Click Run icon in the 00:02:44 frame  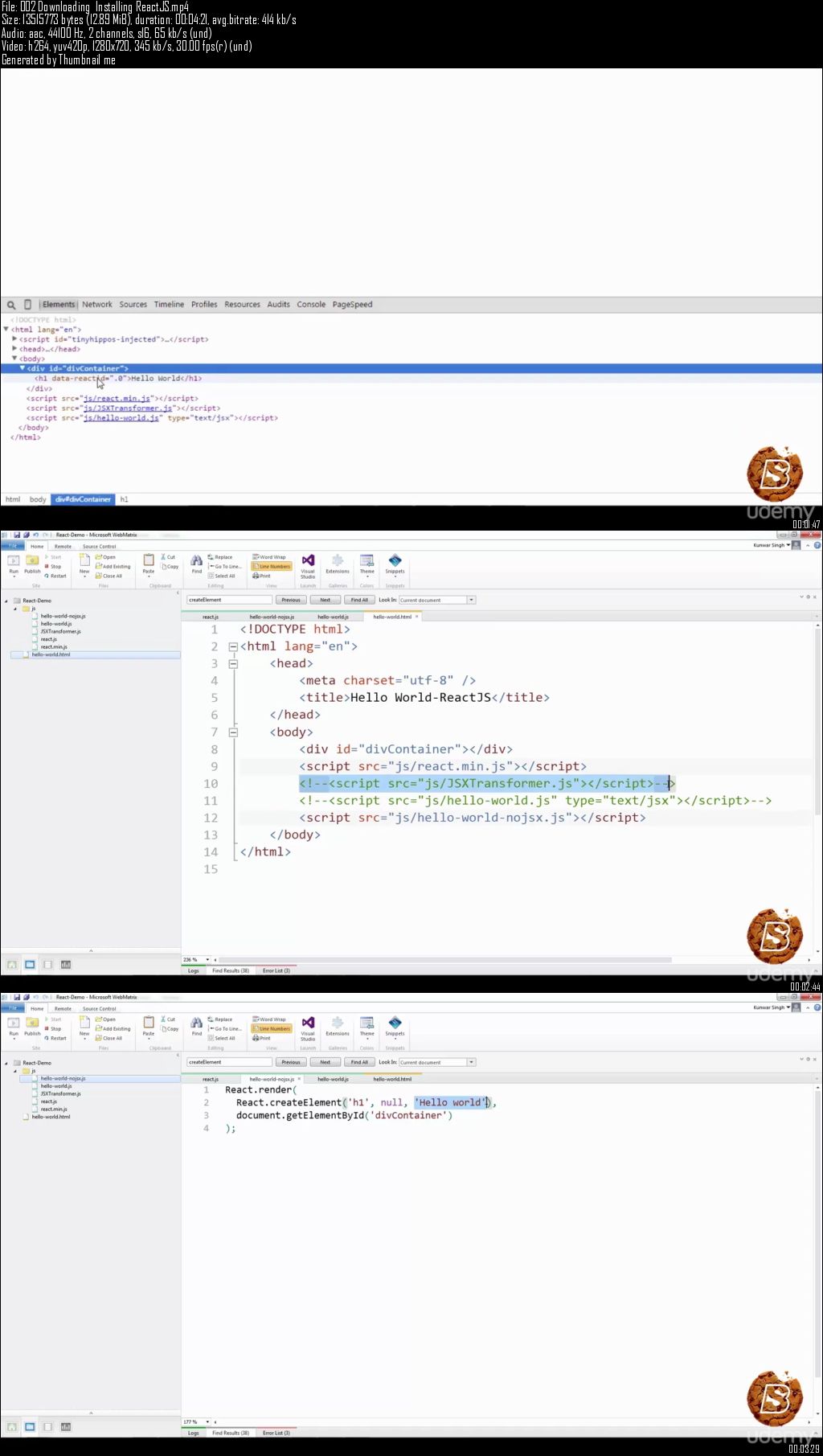pyautogui.click(x=14, y=560)
